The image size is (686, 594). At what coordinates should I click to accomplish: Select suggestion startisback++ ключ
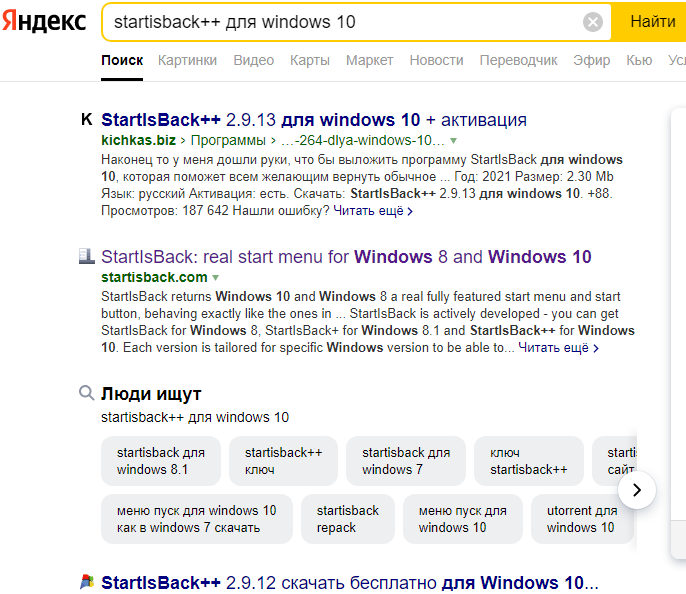pos(283,461)
